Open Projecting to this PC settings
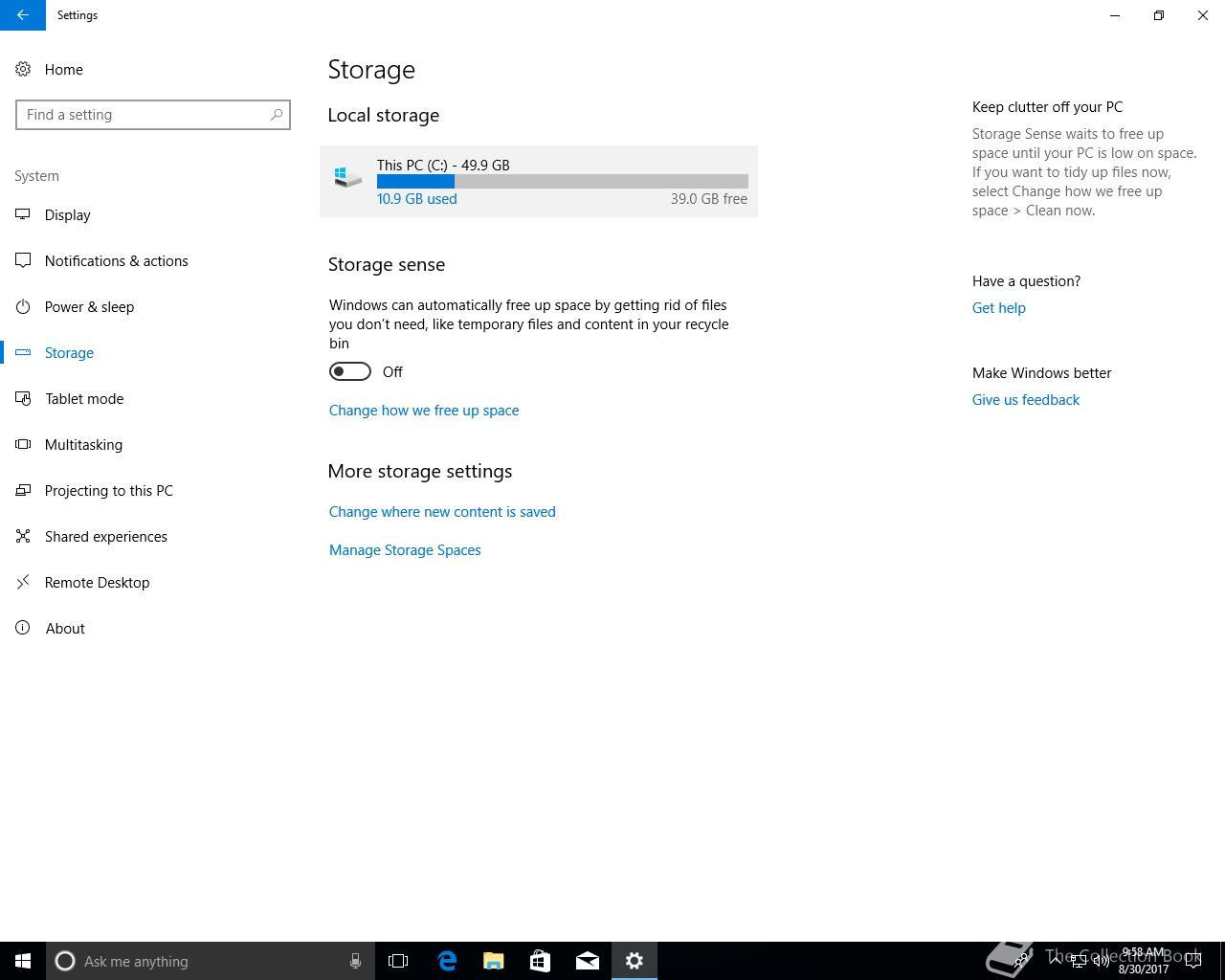1225x980 pixels. [108, 490]
